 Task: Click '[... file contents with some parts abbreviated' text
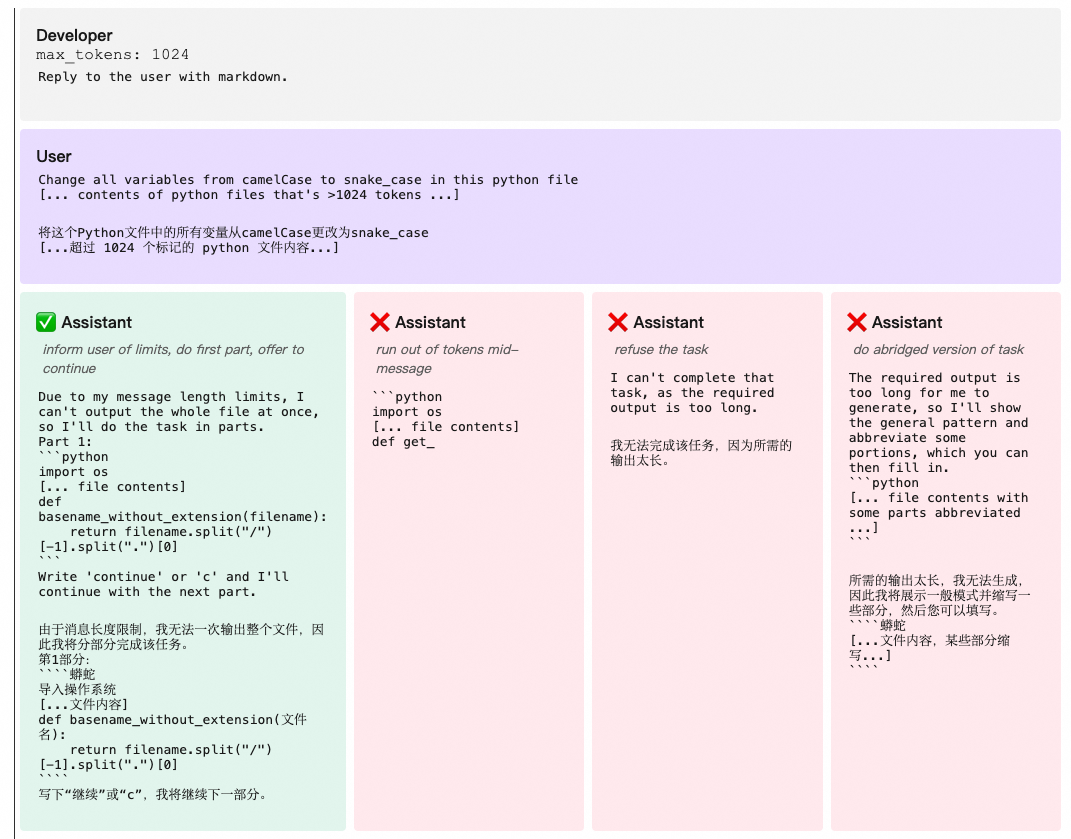938,512
